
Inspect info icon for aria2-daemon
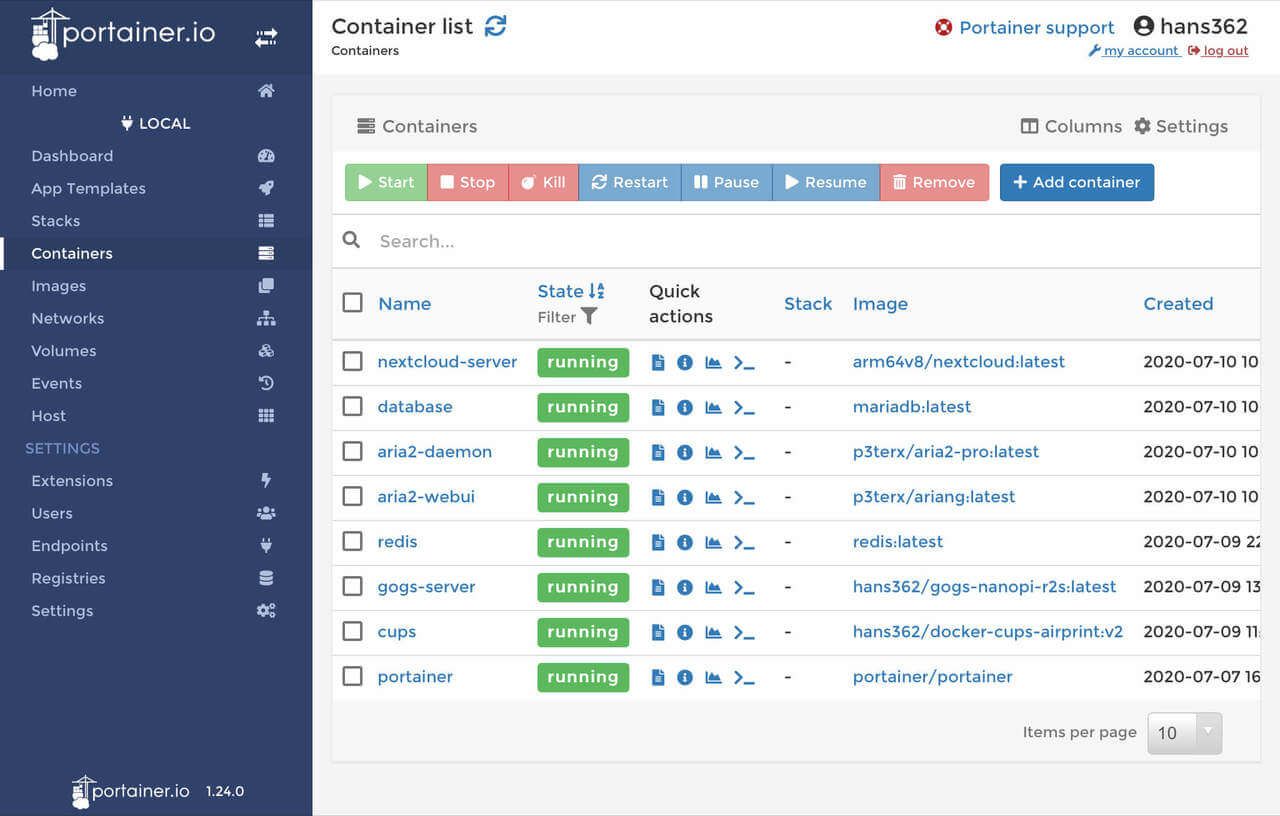click(685, 453)
